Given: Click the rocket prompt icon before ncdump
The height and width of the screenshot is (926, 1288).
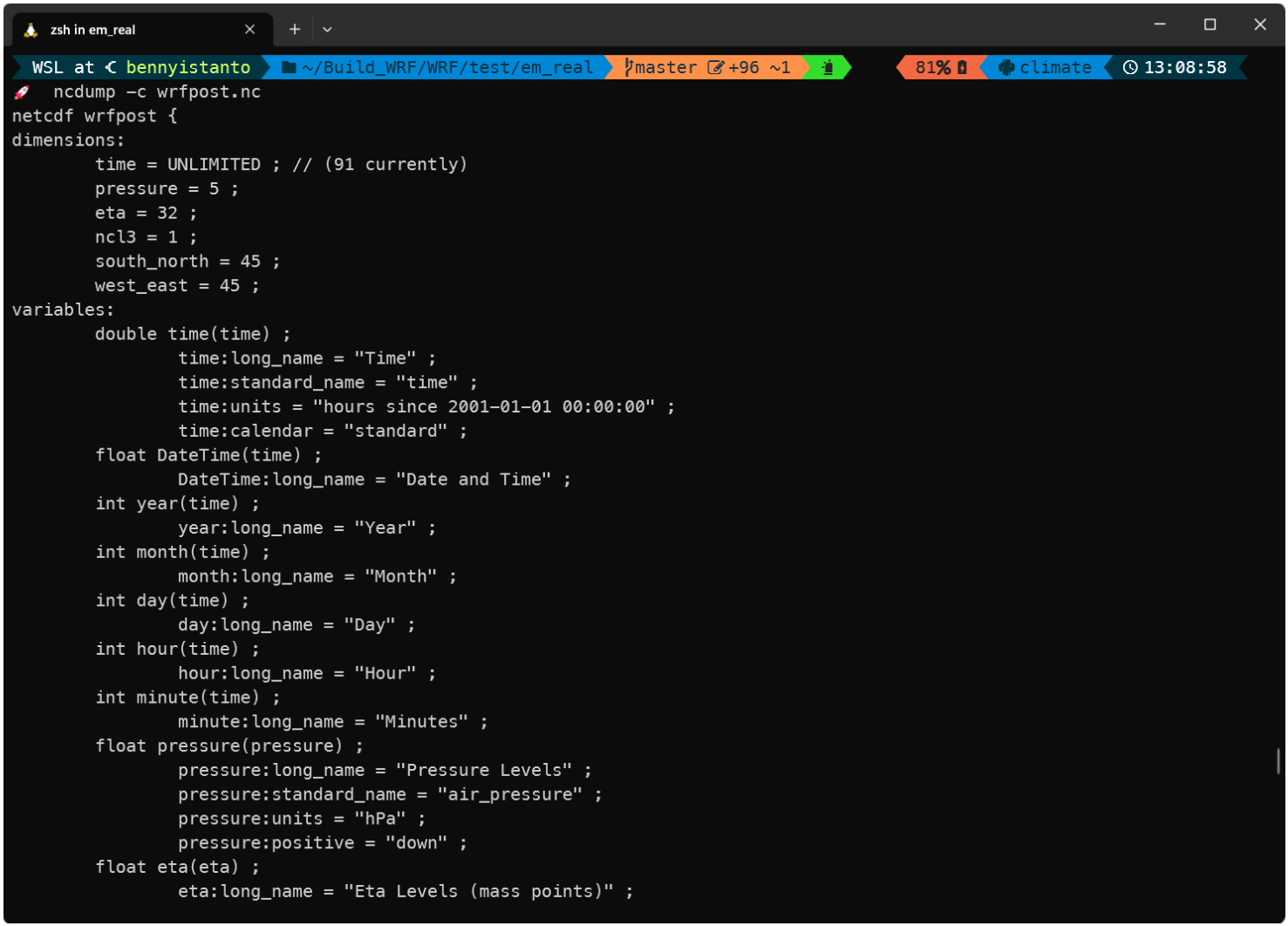Looking at the screenshot, I should [x=21, y=91].
